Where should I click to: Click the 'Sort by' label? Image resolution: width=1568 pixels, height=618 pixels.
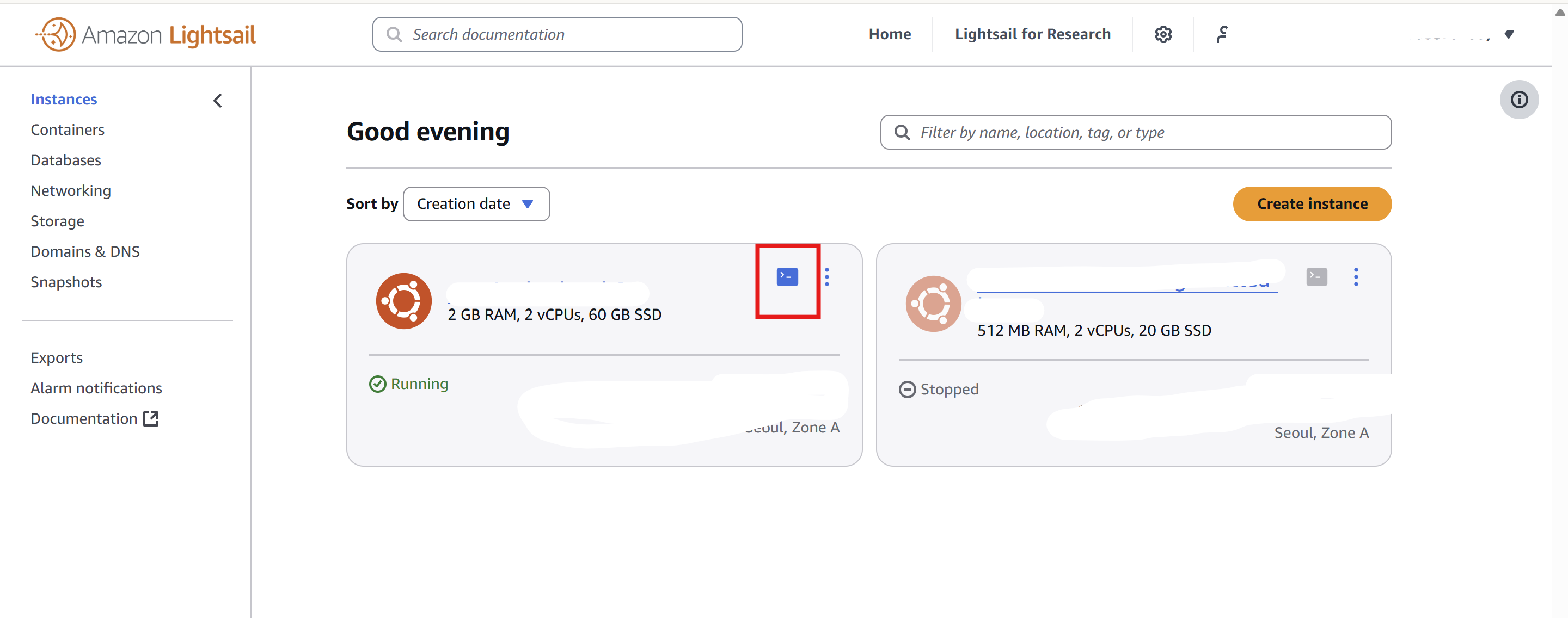tap(372, 204)
